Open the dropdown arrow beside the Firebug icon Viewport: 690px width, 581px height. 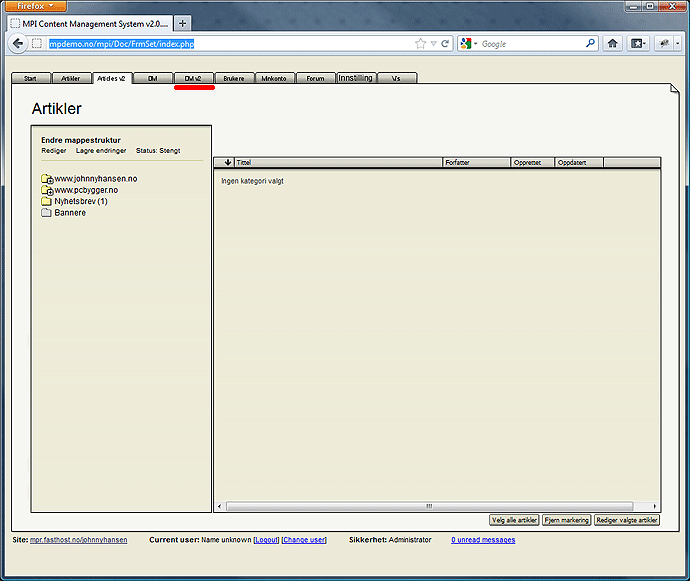pyautogui.click(x=677, y=44)
